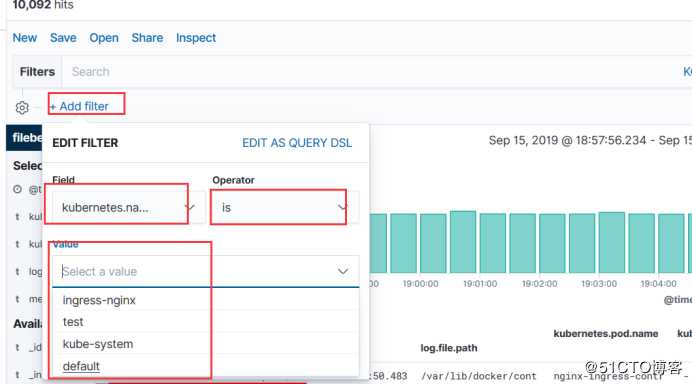Click the Filters label button
The height and width of the screenshot is (384, 692).
pos(37,72)
